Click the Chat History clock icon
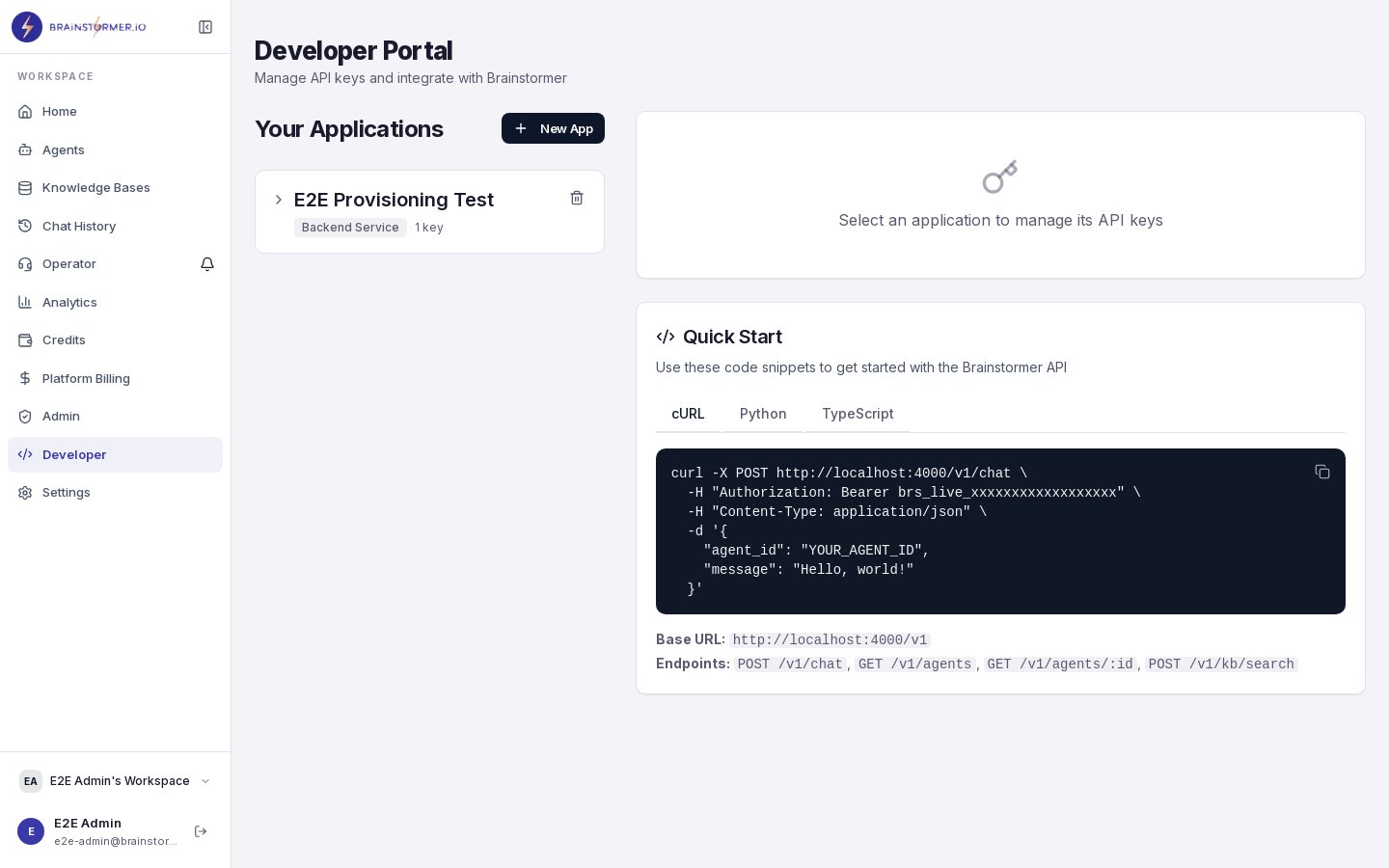Screen dimensions: 1389x868 25,226
